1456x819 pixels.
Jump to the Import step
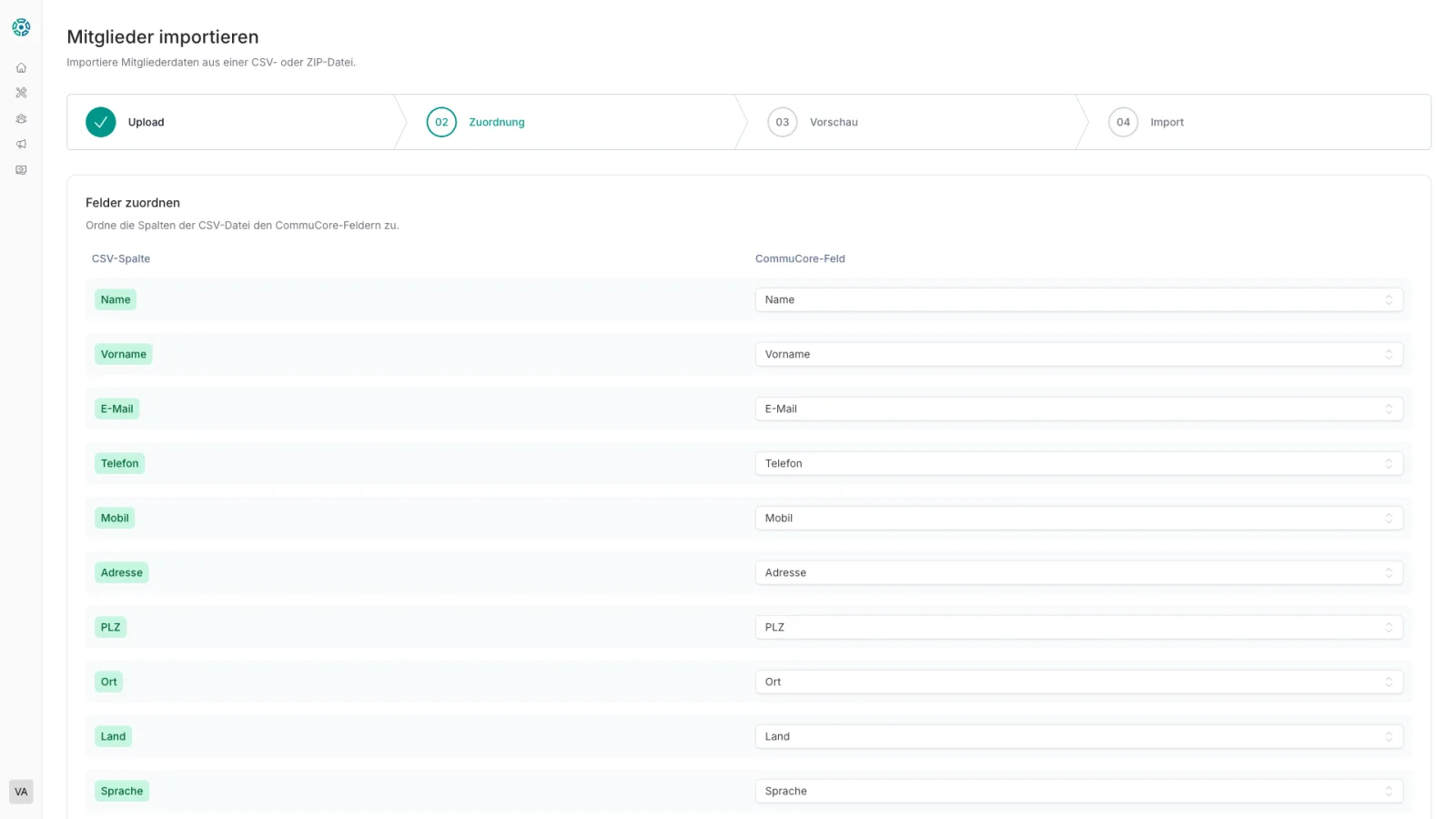[1166, 122]
